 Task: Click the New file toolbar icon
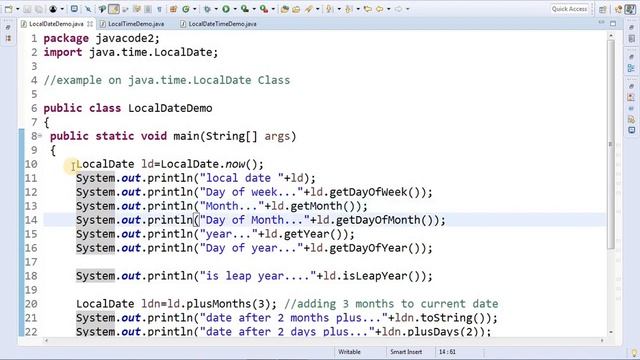[9, 9]
